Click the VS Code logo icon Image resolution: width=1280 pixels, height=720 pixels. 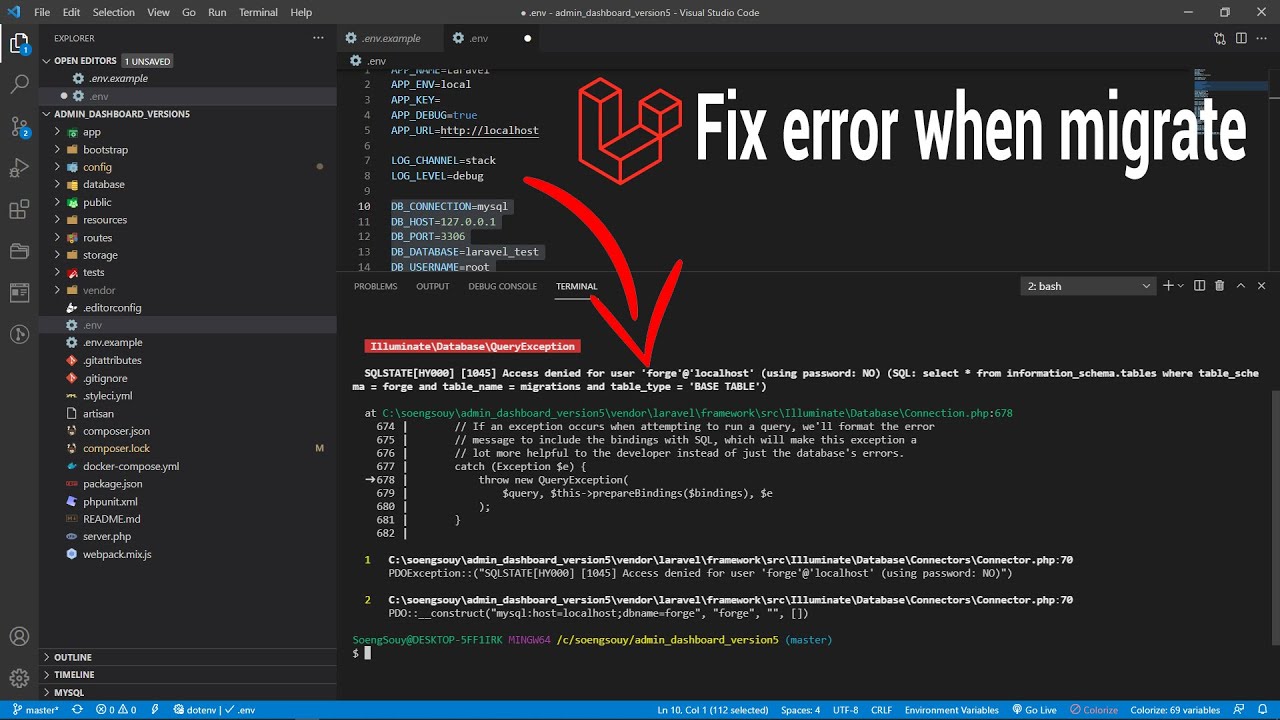[13, 12]
